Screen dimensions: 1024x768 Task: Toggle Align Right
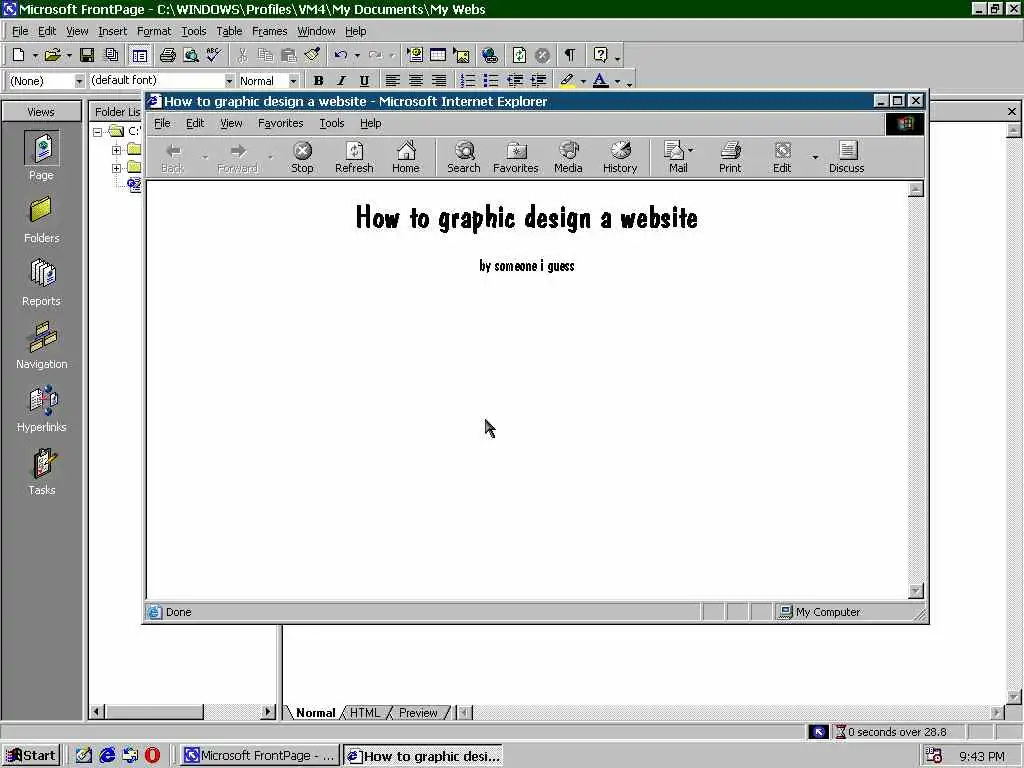439,80
